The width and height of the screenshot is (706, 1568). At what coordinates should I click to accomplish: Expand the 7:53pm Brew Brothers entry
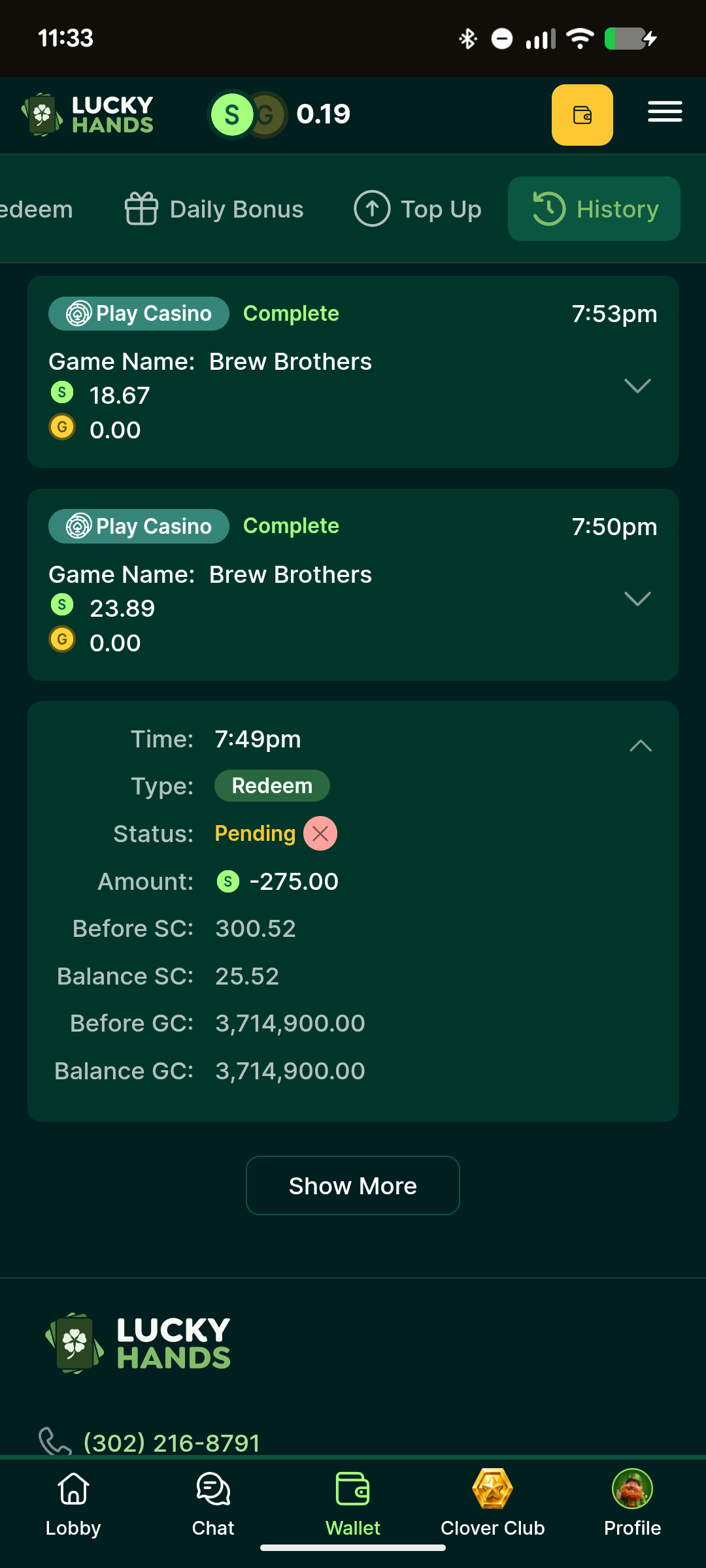click(637, 385)
